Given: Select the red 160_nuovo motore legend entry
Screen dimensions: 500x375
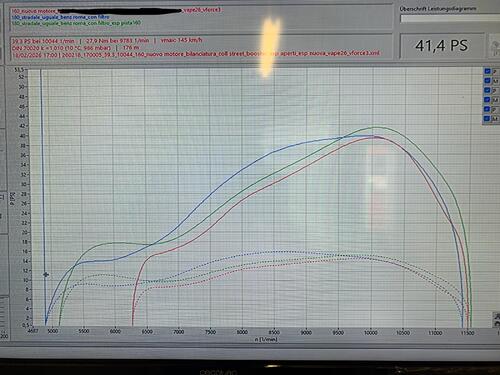Looking at the screenshot, I should pos(116,11).
